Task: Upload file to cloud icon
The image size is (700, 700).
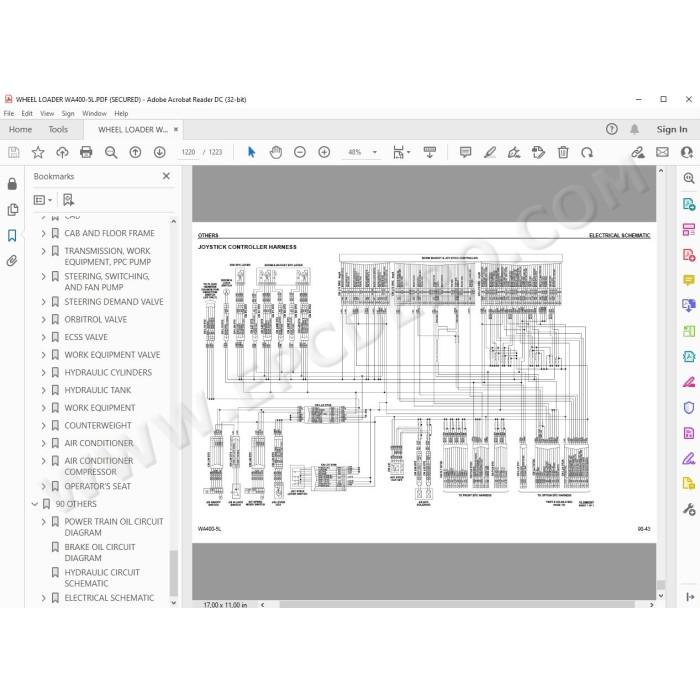Action: (x=62, y=153)
